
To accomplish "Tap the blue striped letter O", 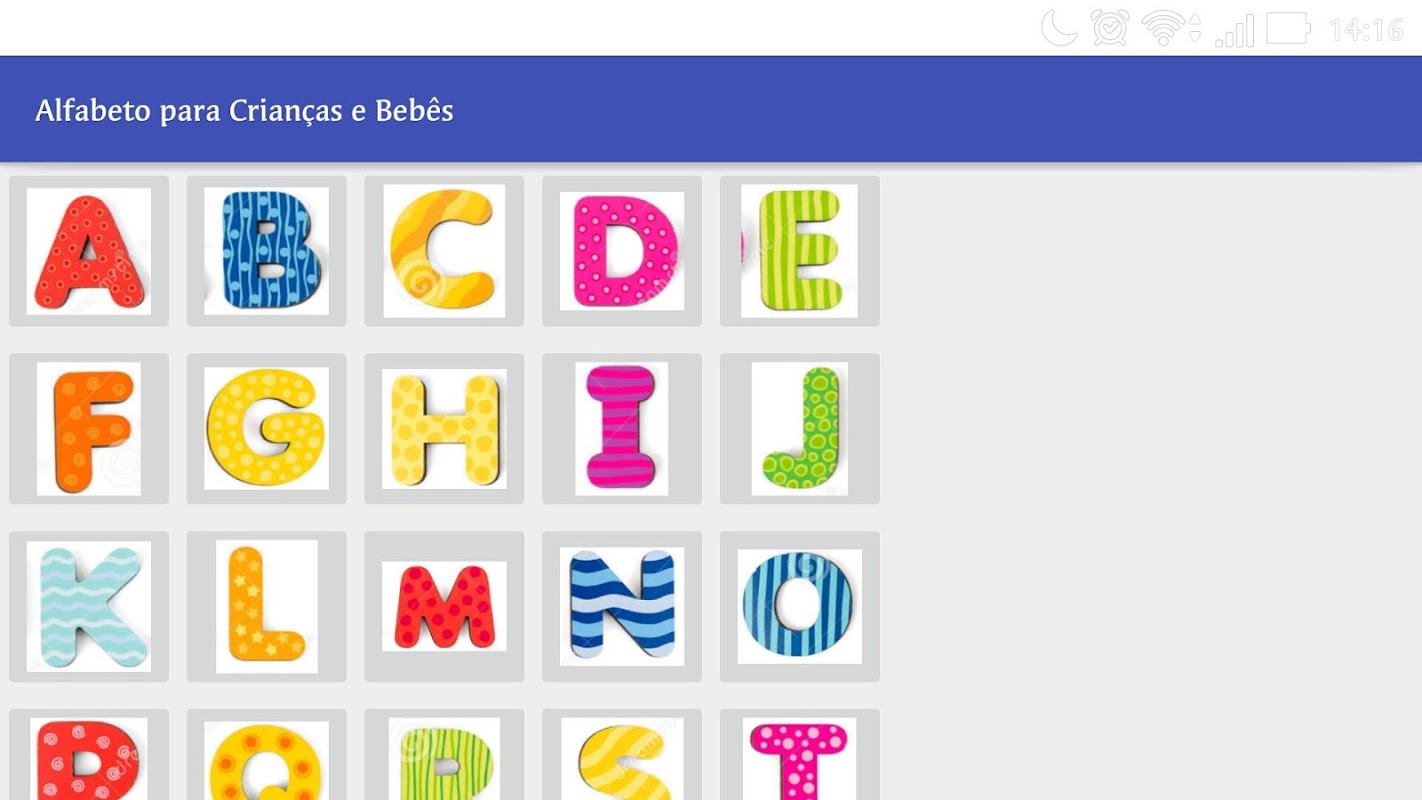I will (x=800, y=607).
